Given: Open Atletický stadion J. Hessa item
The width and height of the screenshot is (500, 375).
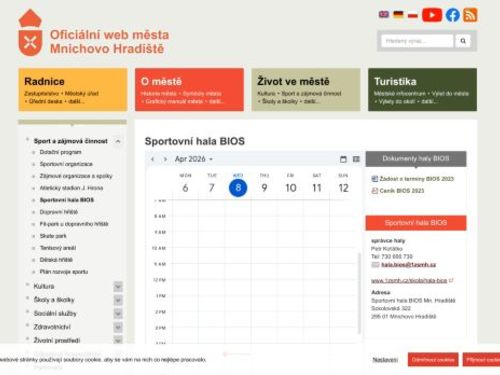Looking at the screenshot, I should [71, 188].
